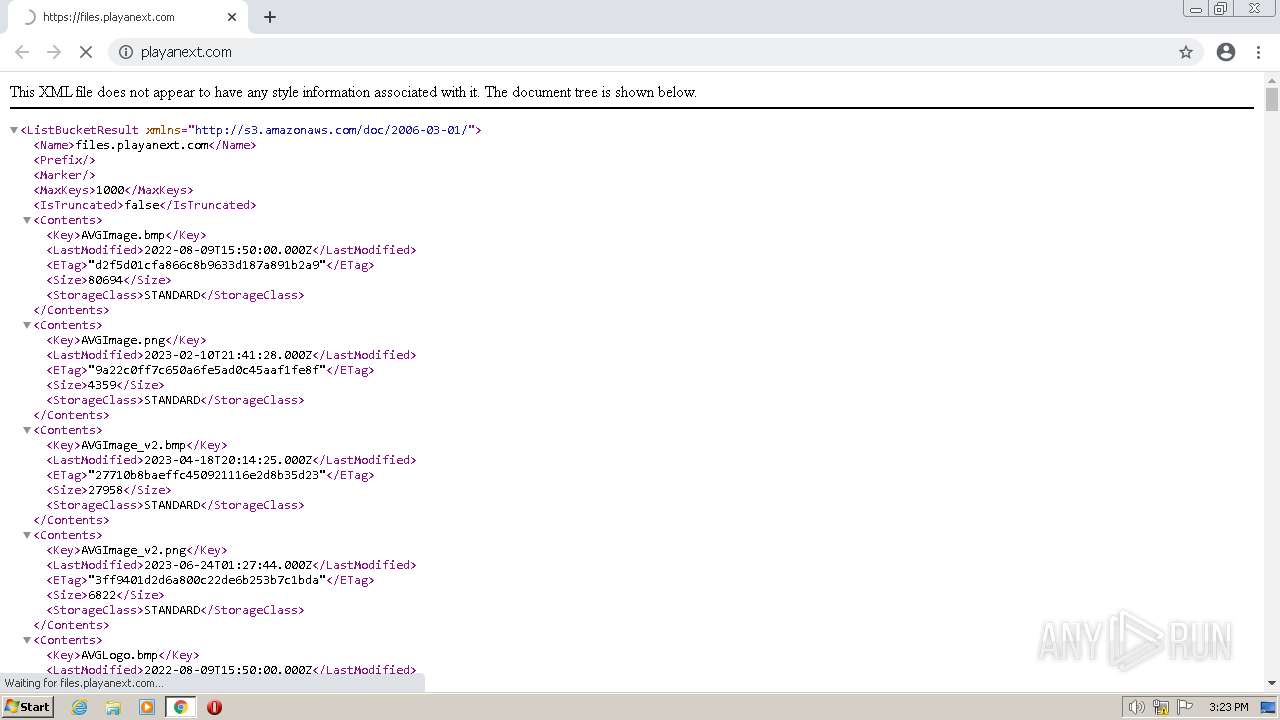Viewport: 1280px width, 720px height.
Task: Click the ETag starting with d2f5d01c
Action: pyautogui.click(x=207, y=265)
